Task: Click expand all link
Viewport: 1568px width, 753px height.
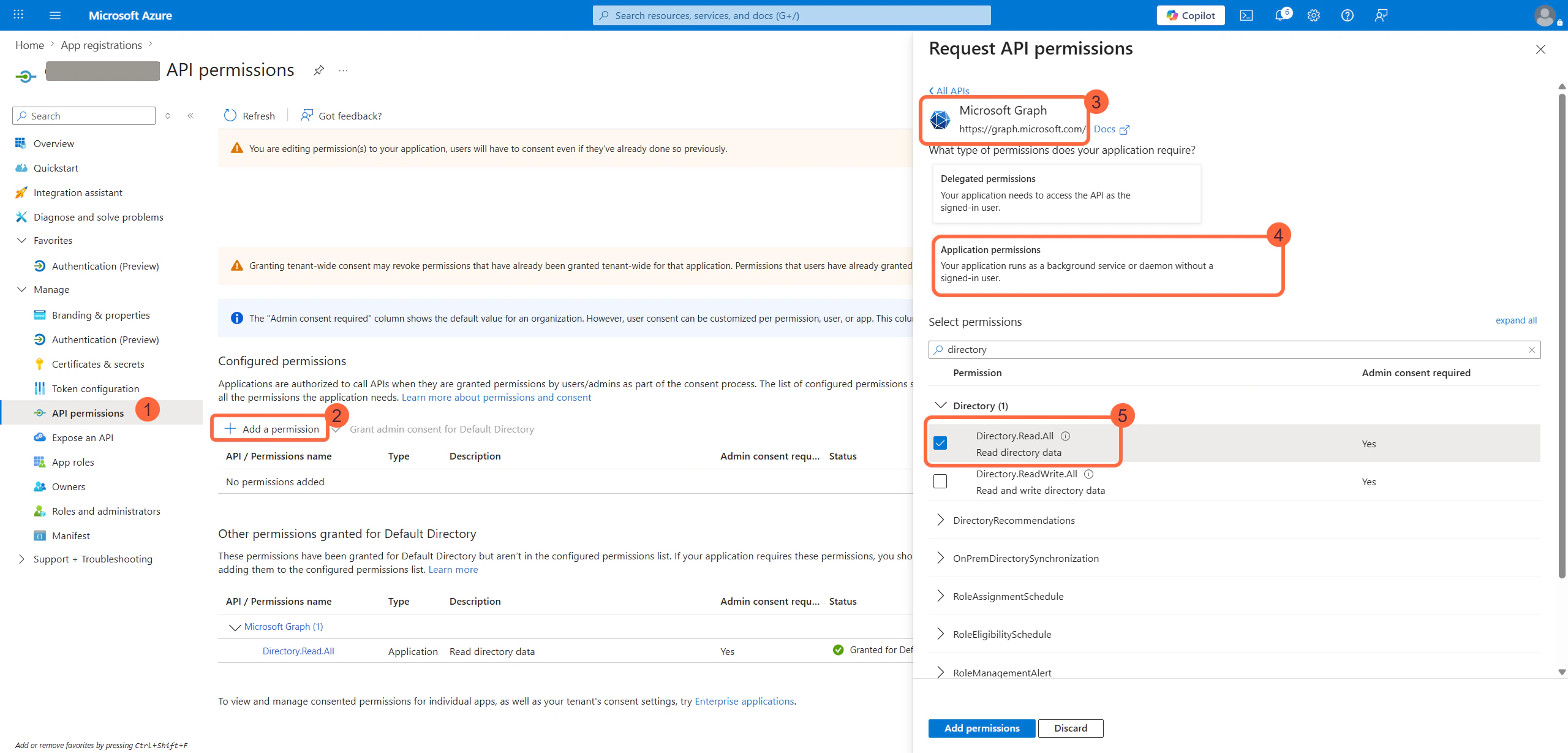Action: click(1516, 320)
